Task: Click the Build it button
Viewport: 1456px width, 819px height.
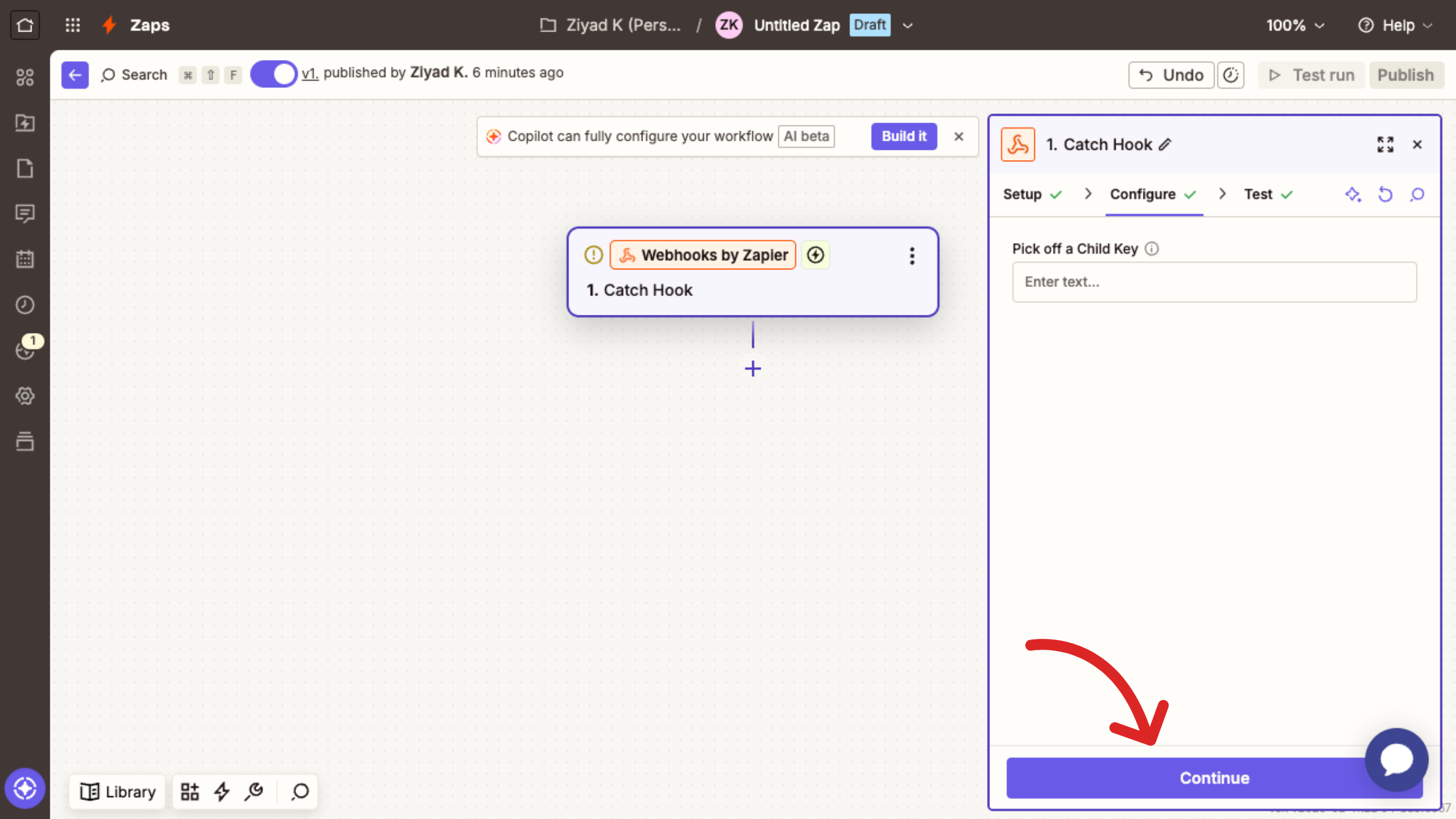Action: 904,136
